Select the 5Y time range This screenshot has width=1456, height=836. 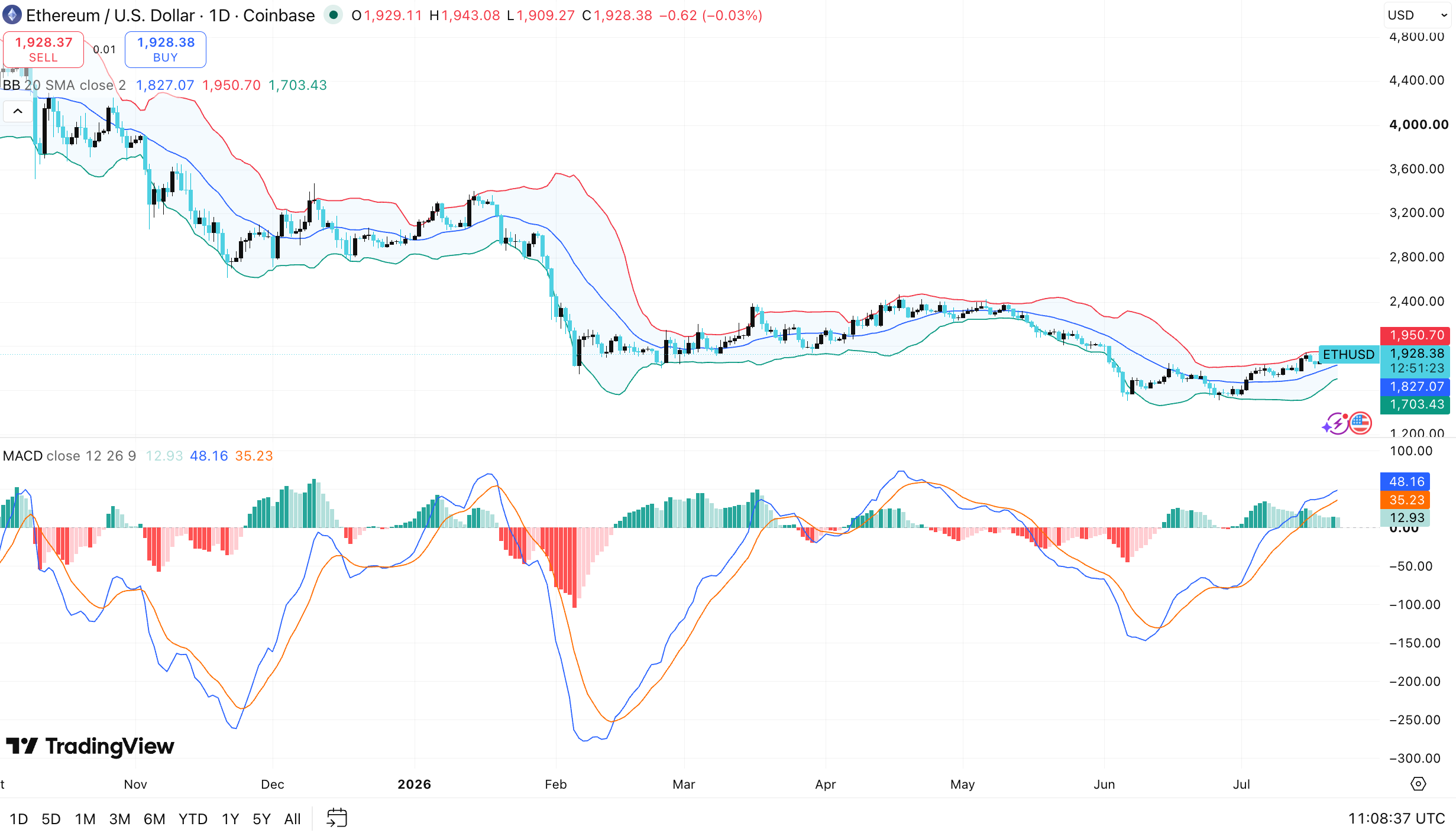261,819
